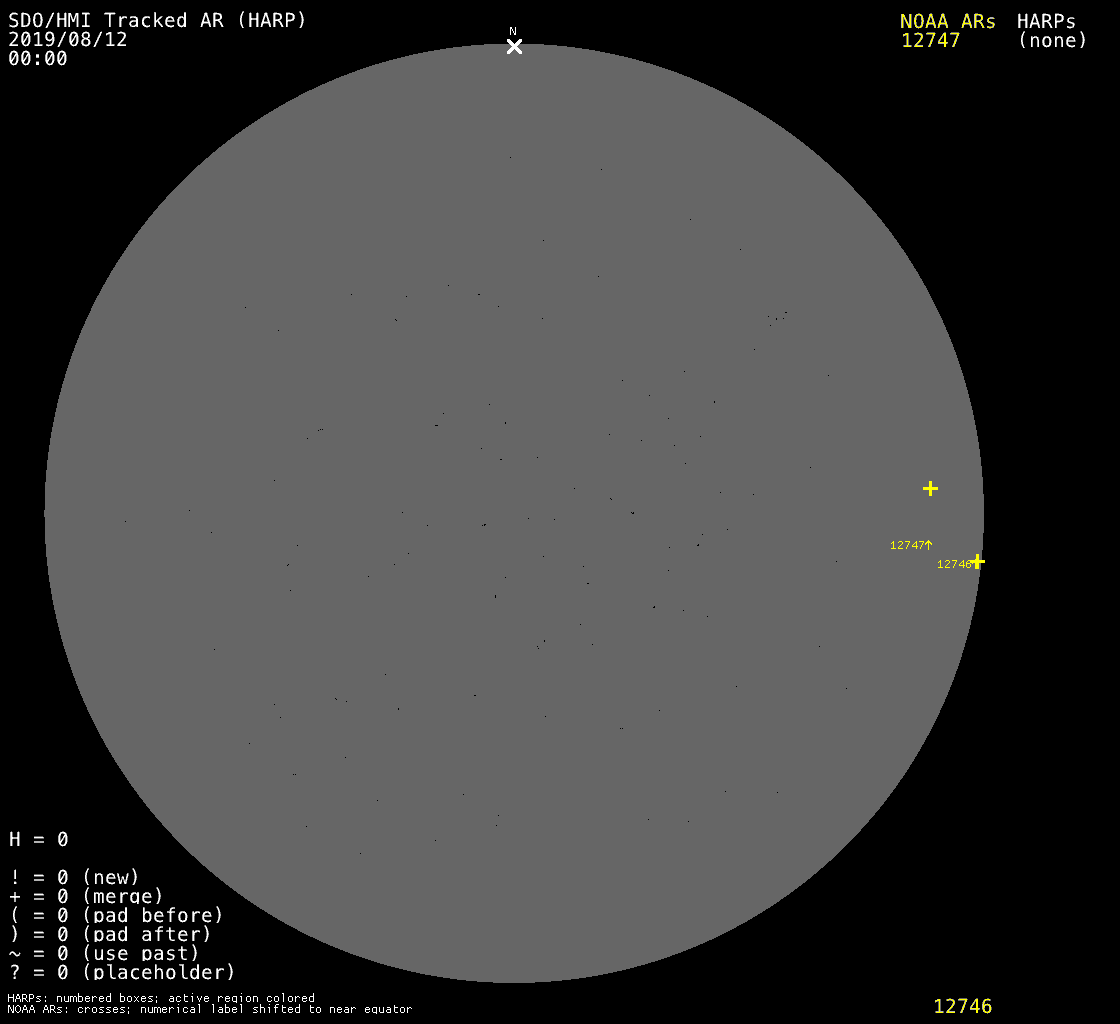Click the (none) entry under HARPs
Image resolution: width=1120 pixels, height=1024 pixels.
point(1052,41)
